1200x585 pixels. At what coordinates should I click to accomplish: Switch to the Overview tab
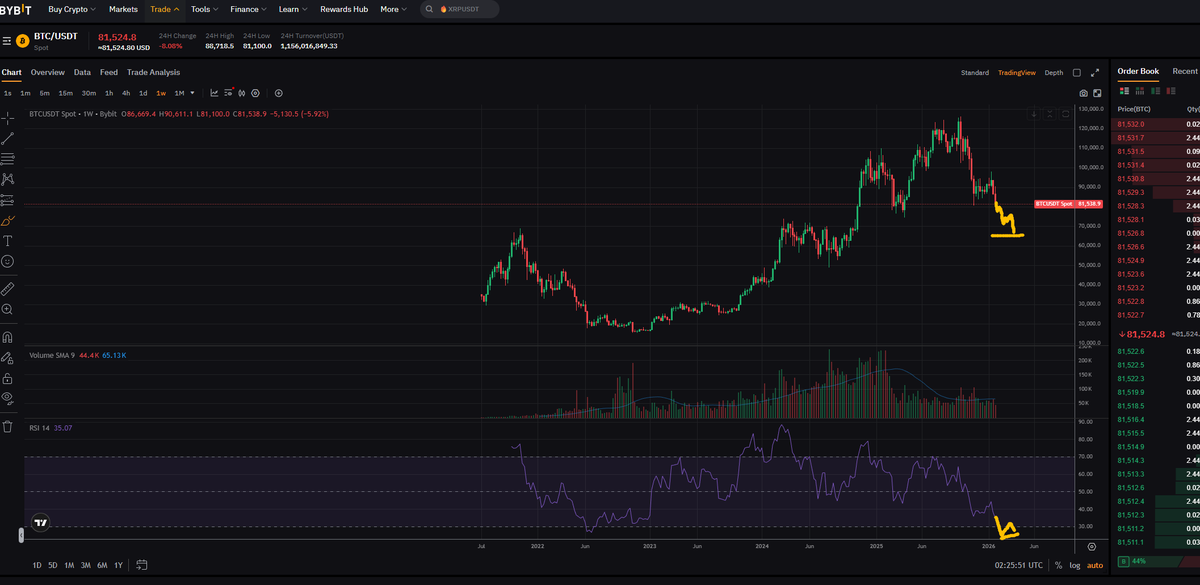click(47, 72)
